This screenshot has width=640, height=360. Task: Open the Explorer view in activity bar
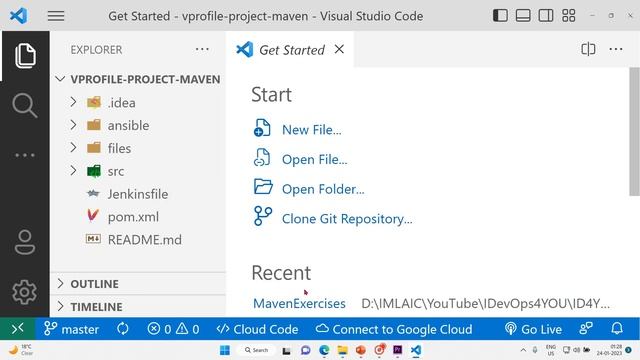click(25, 56)
